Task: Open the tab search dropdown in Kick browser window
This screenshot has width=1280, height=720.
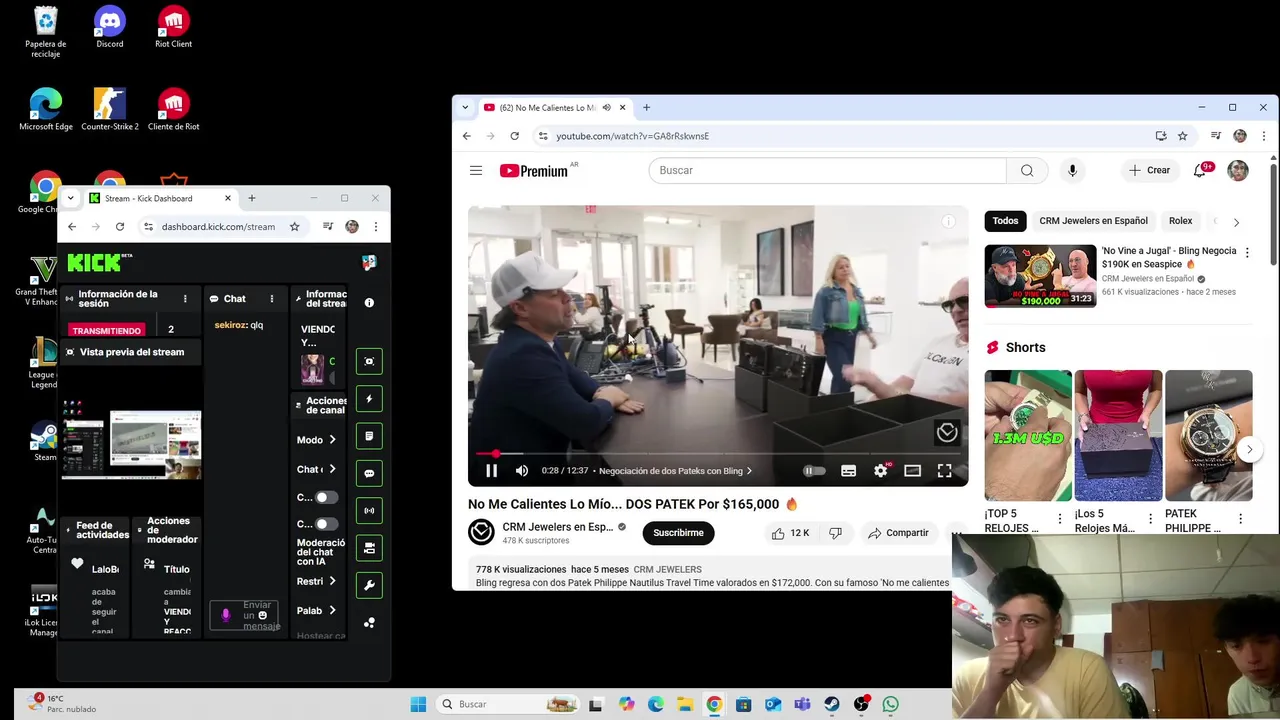Action: point(70,198)
